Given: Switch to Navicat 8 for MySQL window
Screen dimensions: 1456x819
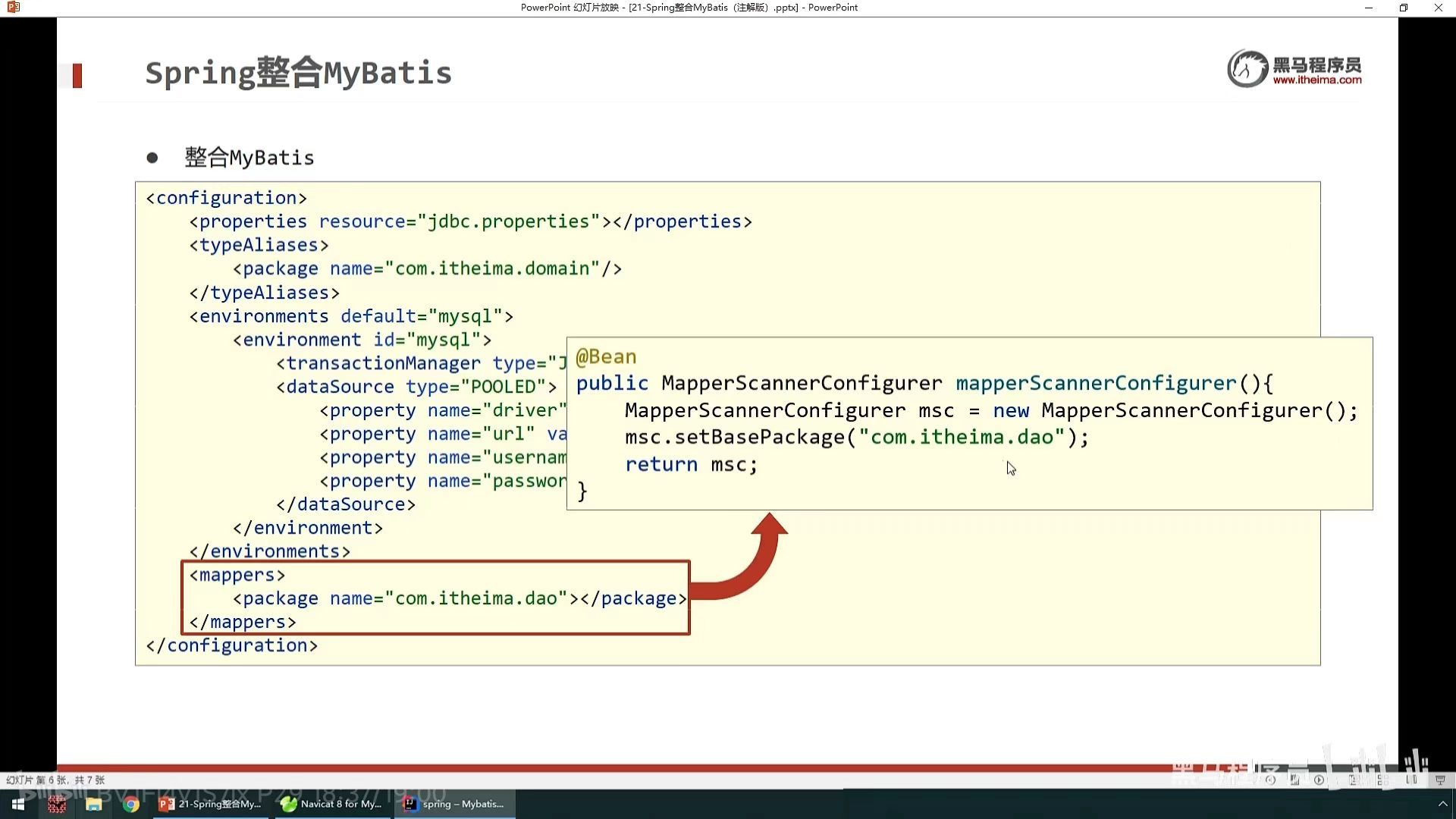Looking at the screenshot, I should [x=332, y=804].
